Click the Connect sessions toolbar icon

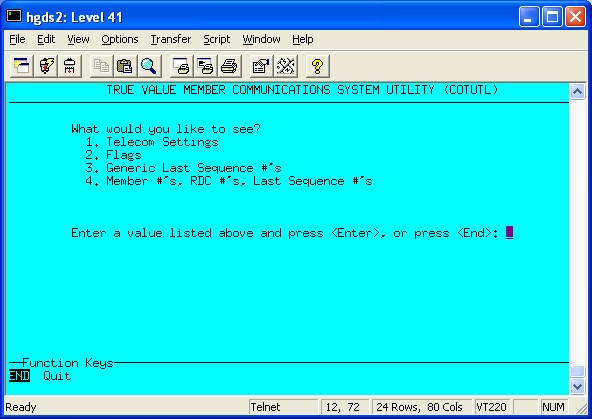click(22, 66)
